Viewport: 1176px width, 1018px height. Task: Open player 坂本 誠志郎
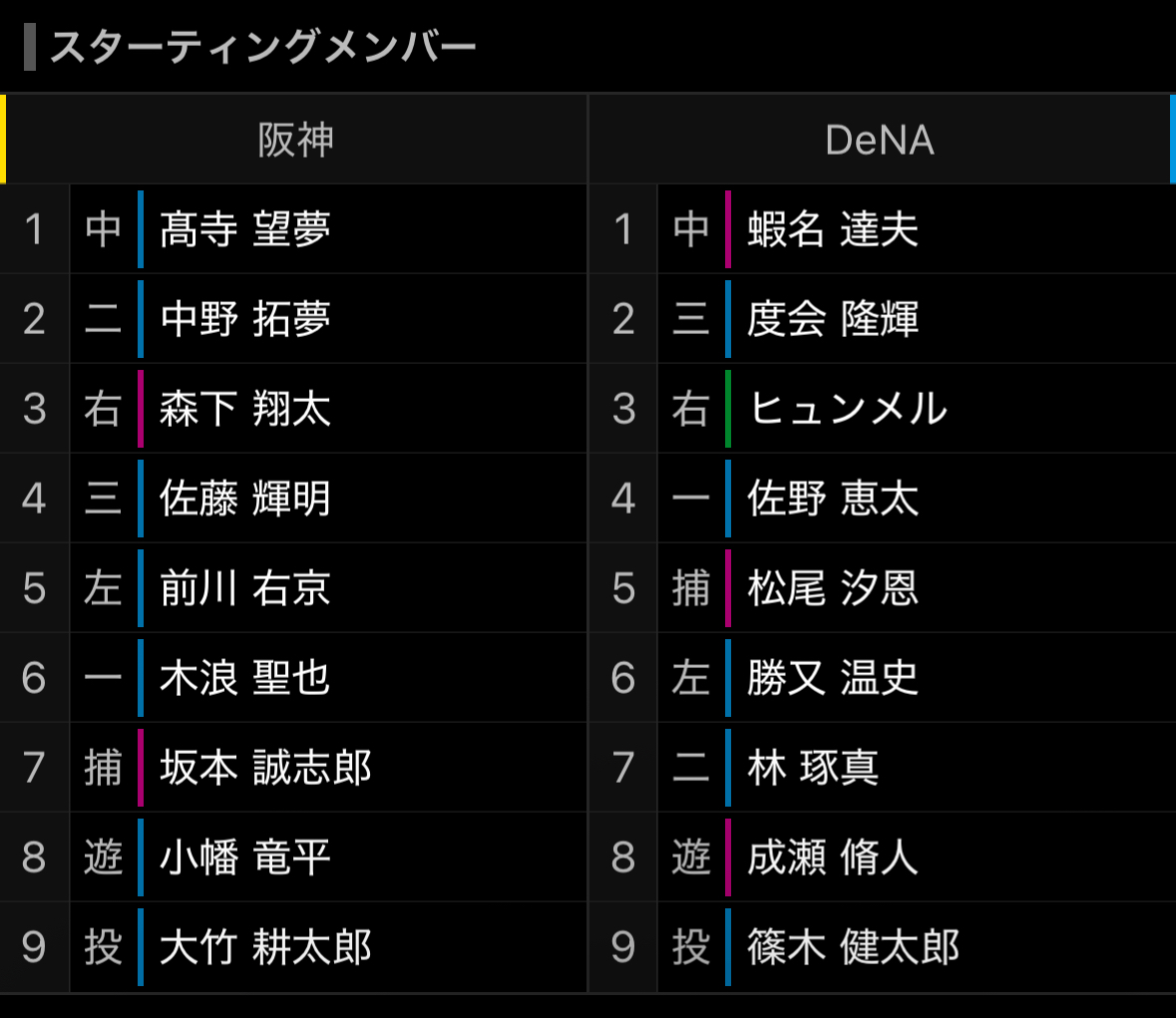[x=265, y=768]
